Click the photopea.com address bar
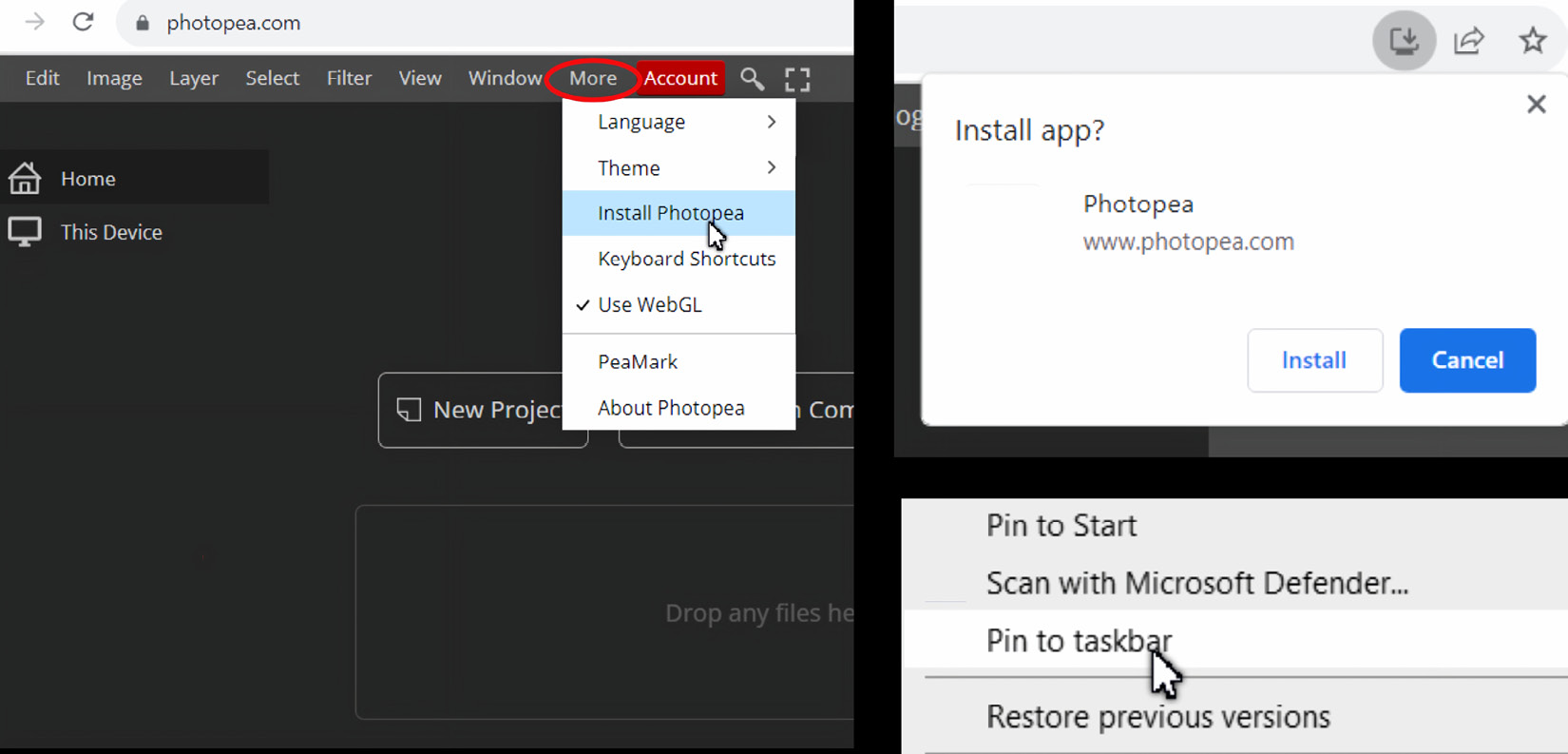The height and width of the screenshot is (754, 1568). pos(485,23)
